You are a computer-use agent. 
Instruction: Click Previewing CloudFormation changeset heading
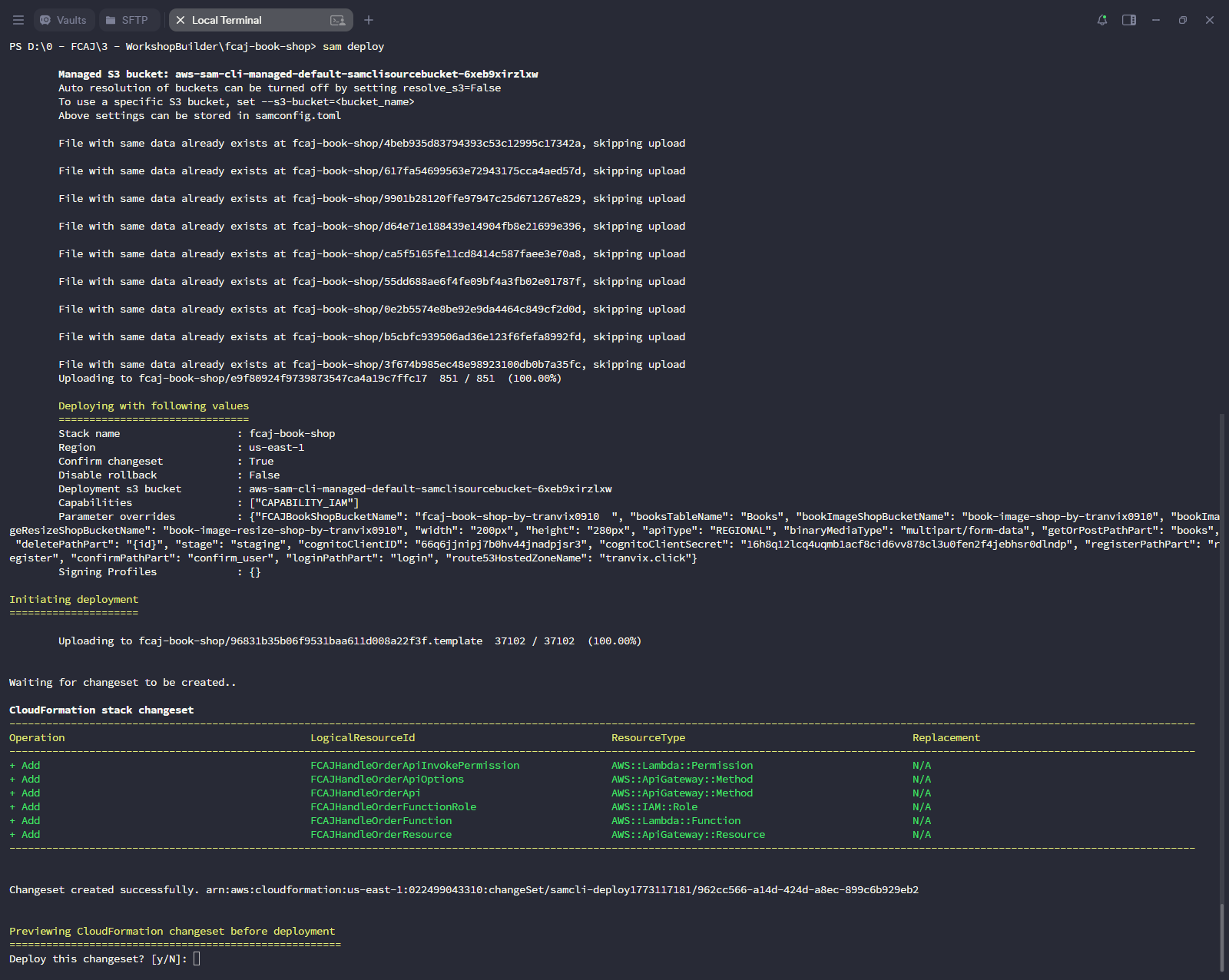click(172, 931)
